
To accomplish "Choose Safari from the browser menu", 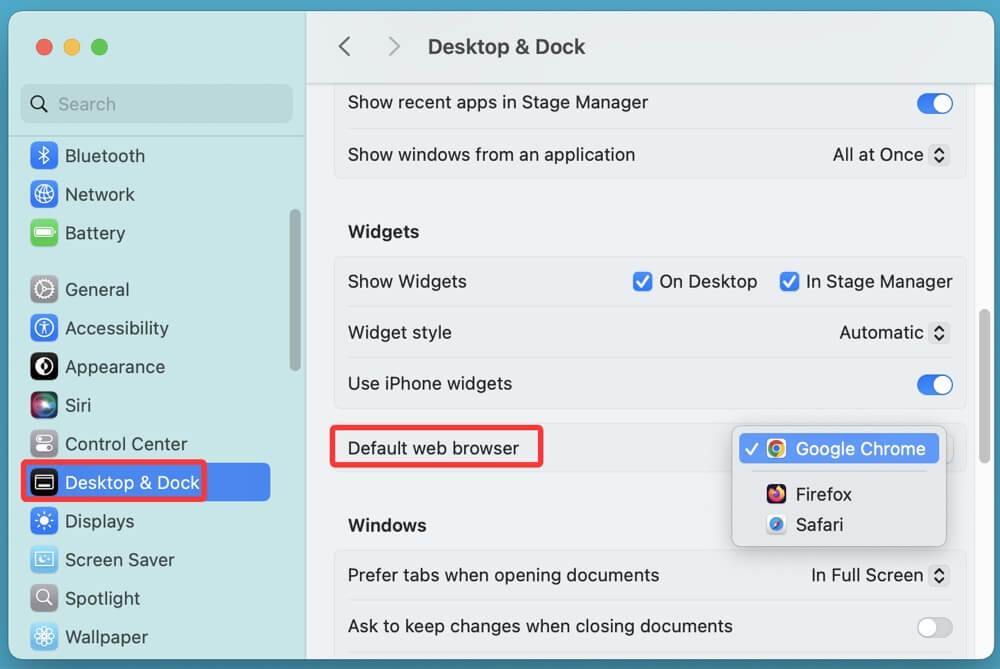I will [820, 524].
